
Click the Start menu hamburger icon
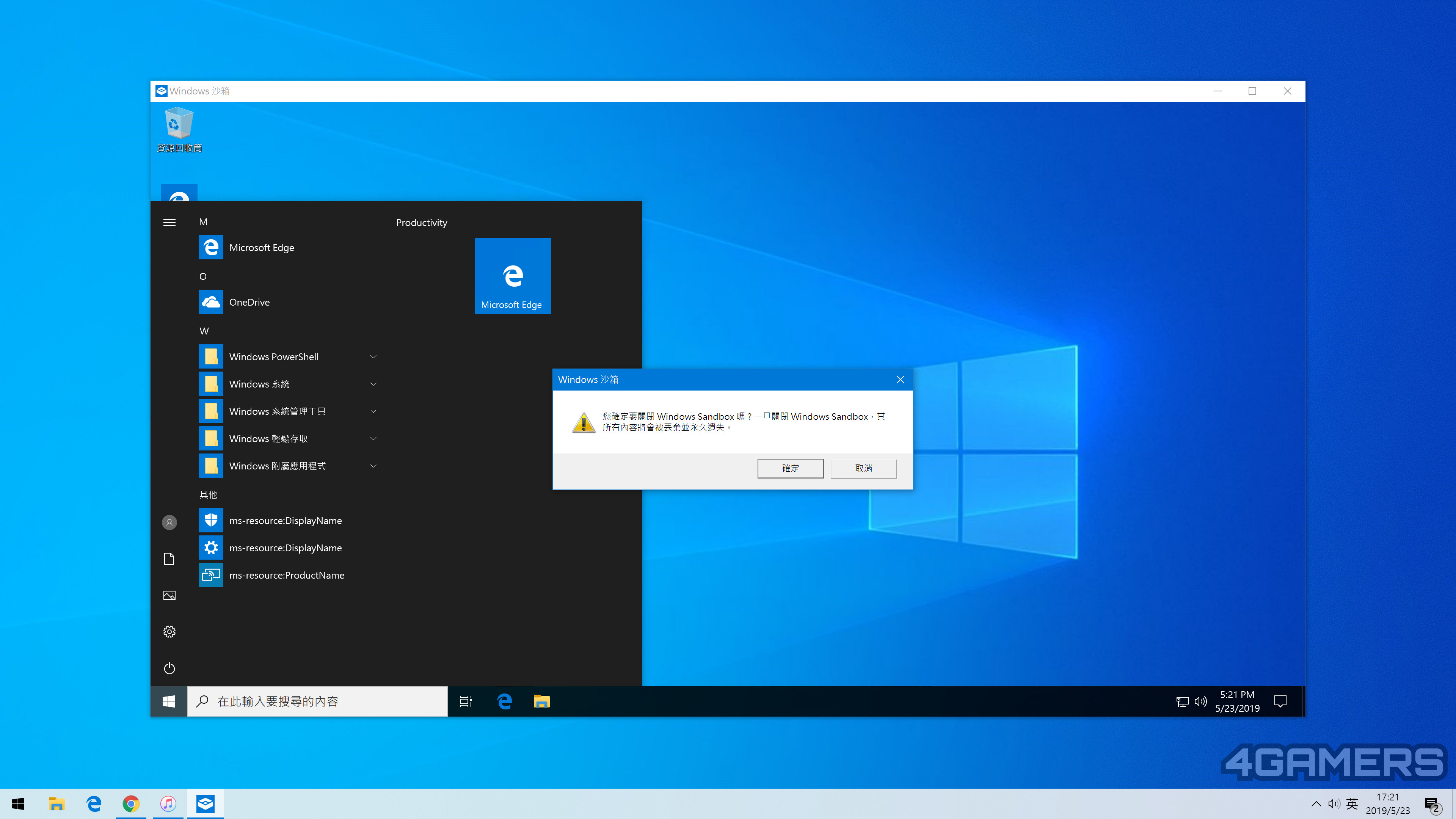click(x=169, y=222)
